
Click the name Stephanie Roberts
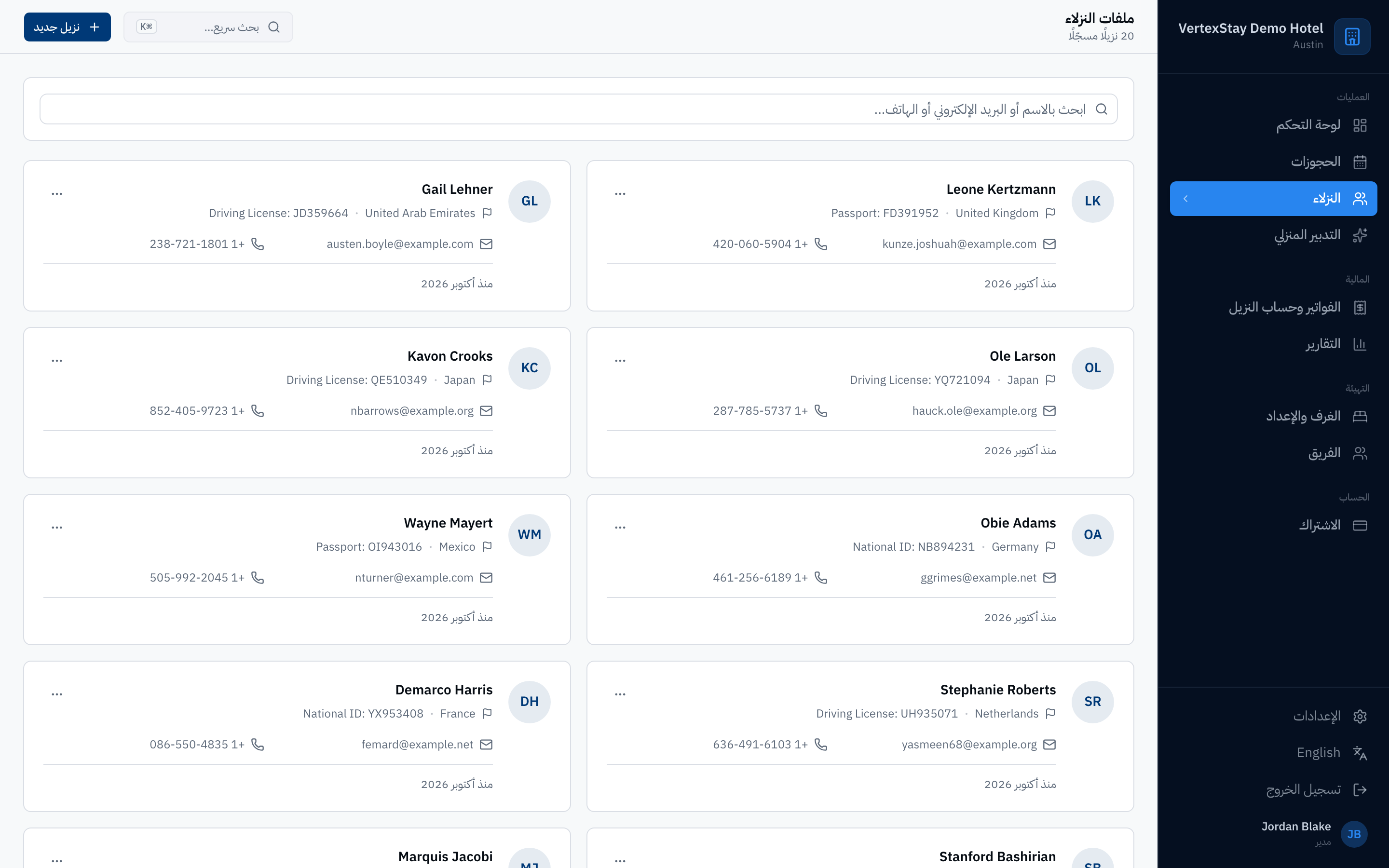[x=997, y=690]
